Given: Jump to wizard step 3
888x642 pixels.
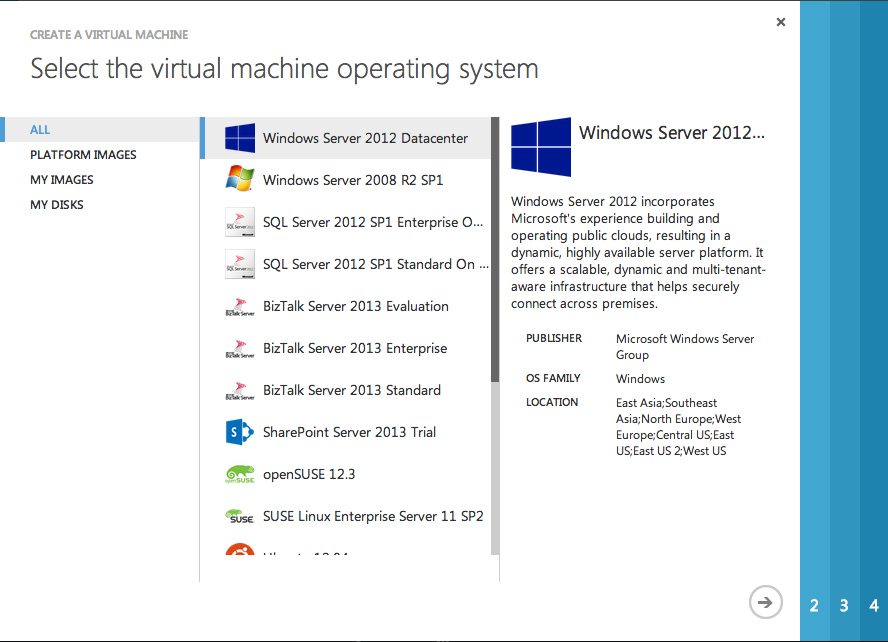Looking at the screenshot, I should (844, 605).
